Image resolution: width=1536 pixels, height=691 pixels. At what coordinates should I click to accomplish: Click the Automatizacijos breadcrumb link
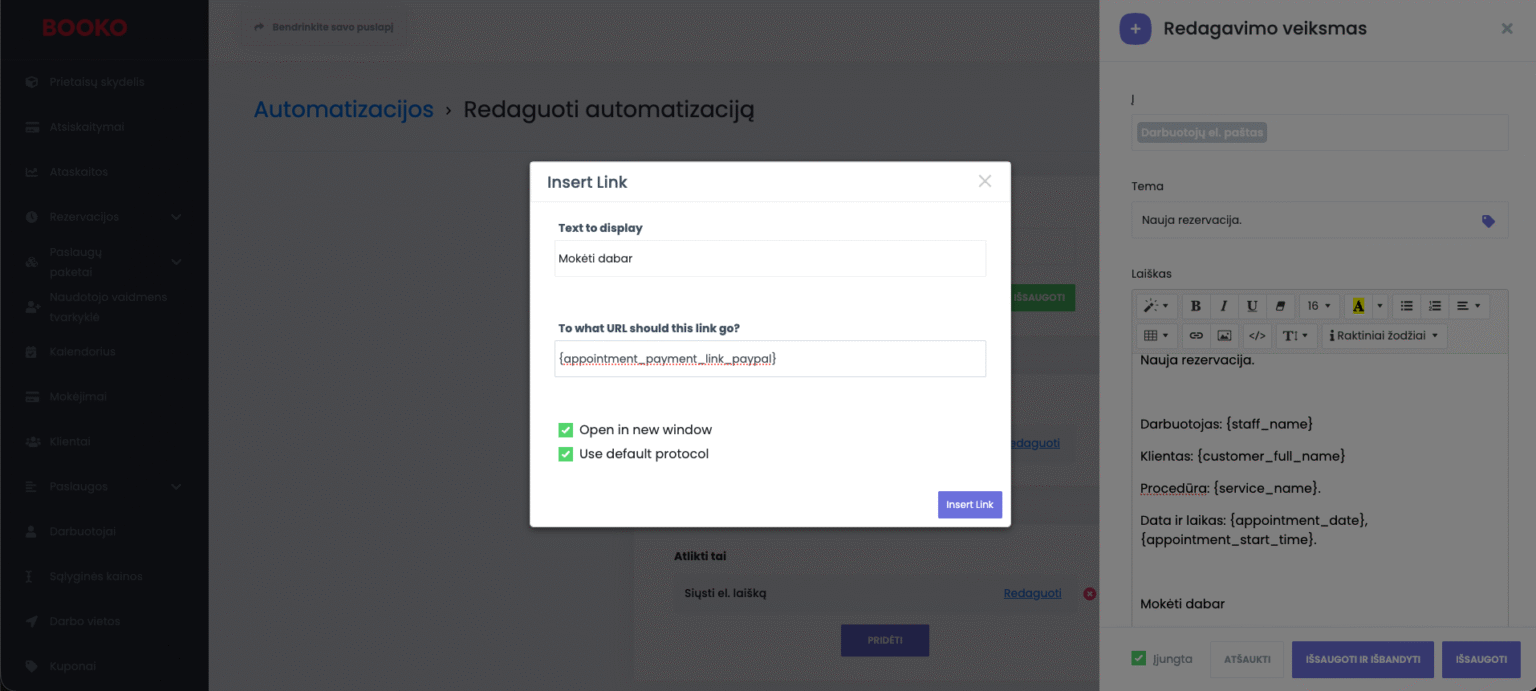tap(343, 109)
